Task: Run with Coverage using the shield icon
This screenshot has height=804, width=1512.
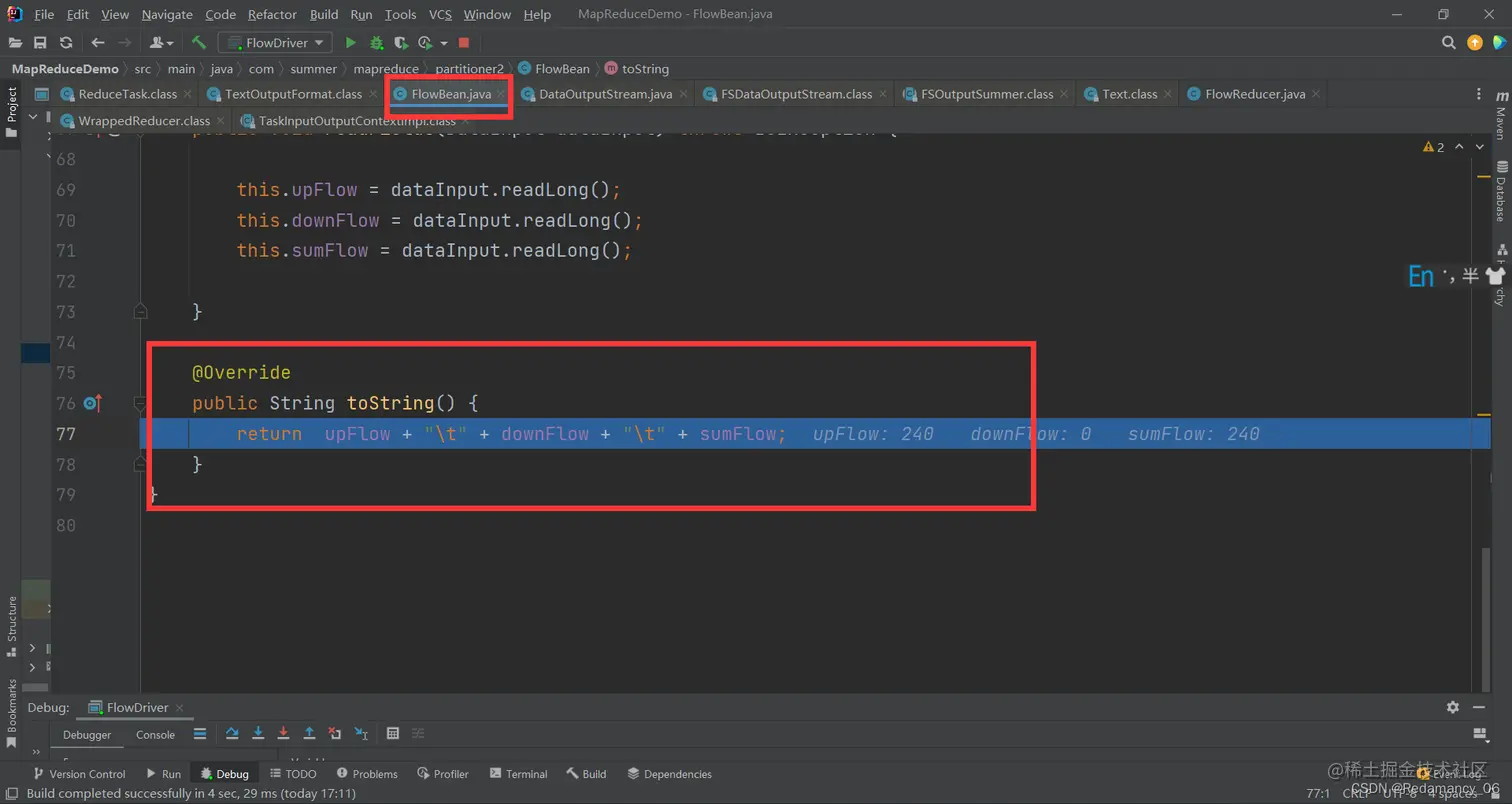Action: [400, 42]
